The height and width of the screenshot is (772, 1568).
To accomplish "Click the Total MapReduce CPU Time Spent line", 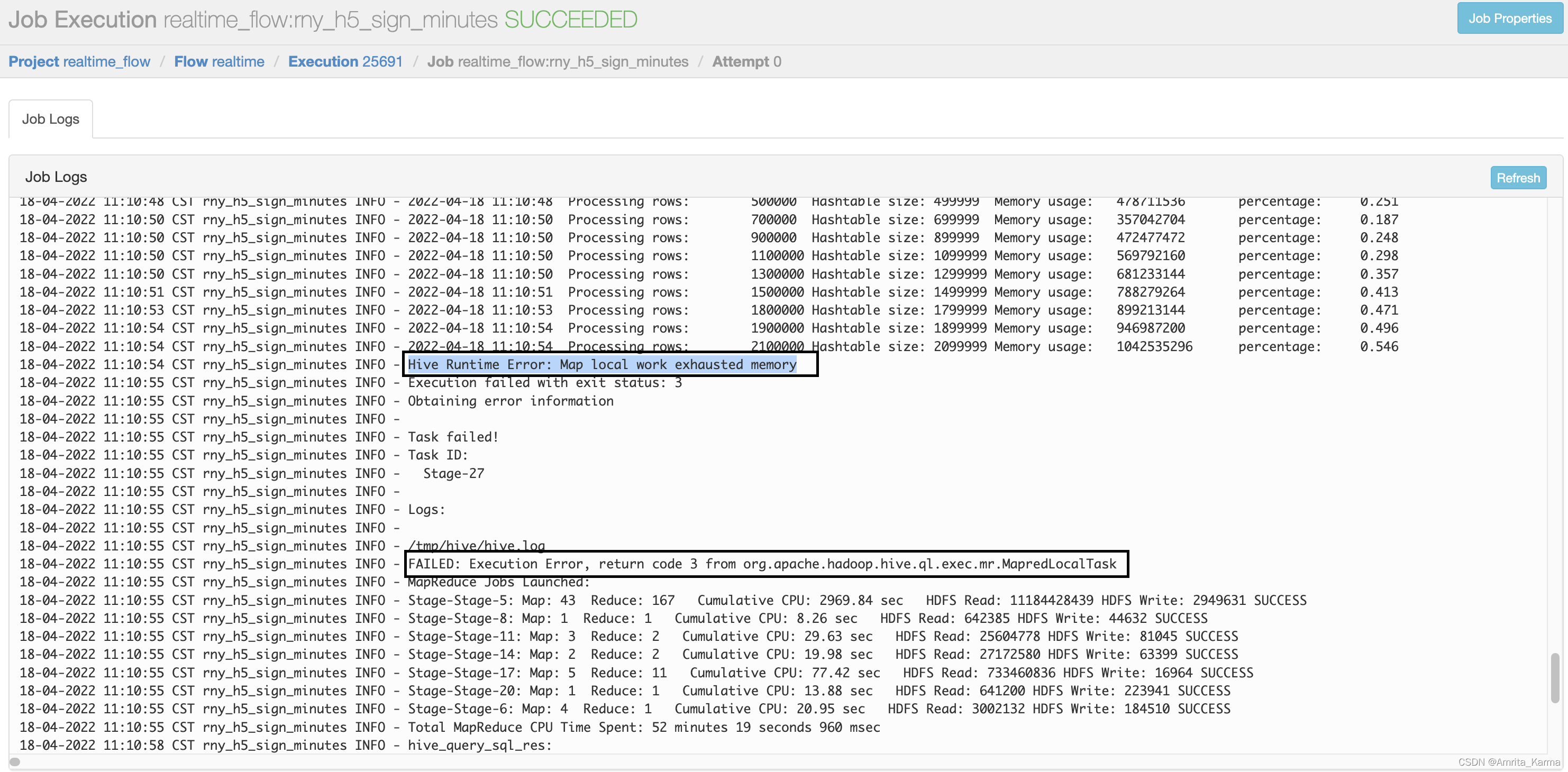I will coord(643,727).
